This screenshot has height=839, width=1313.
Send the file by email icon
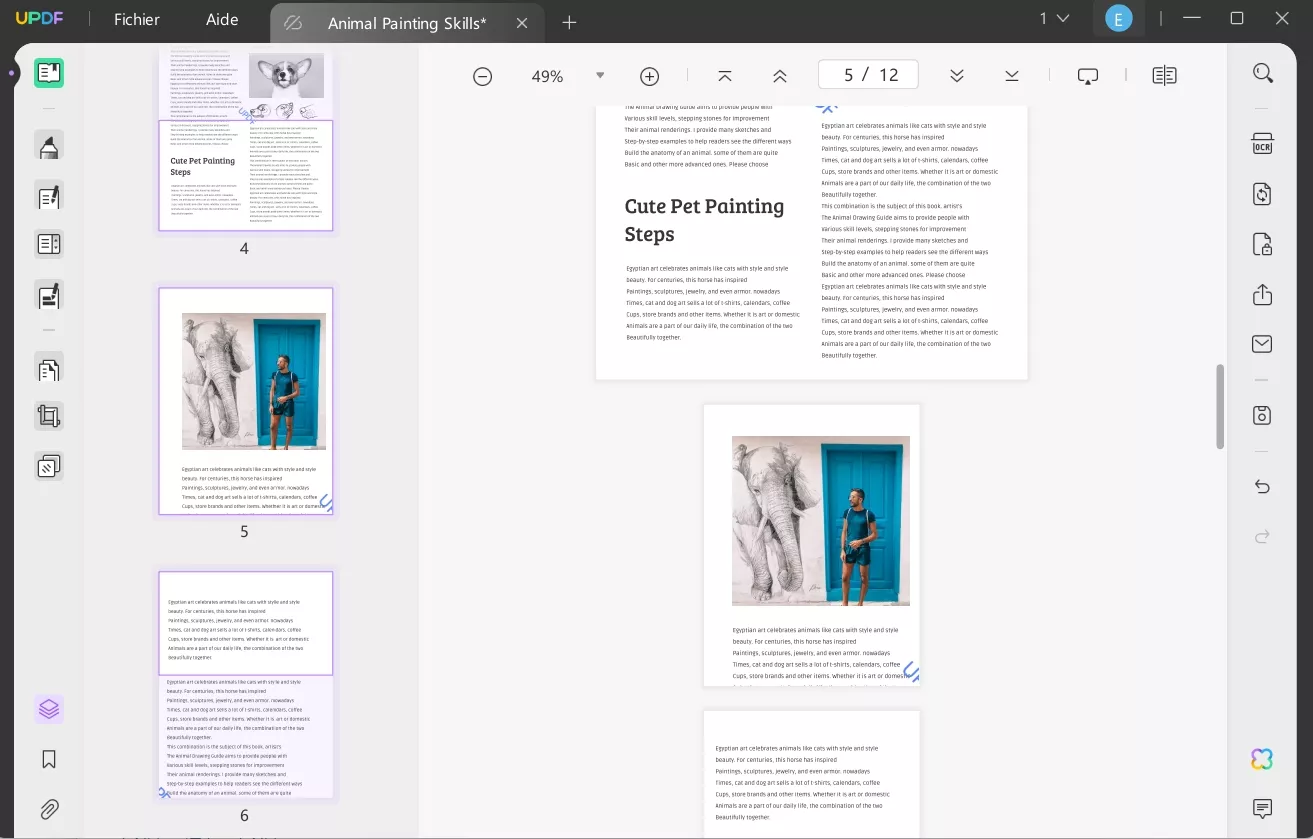tap(1262, 344)
